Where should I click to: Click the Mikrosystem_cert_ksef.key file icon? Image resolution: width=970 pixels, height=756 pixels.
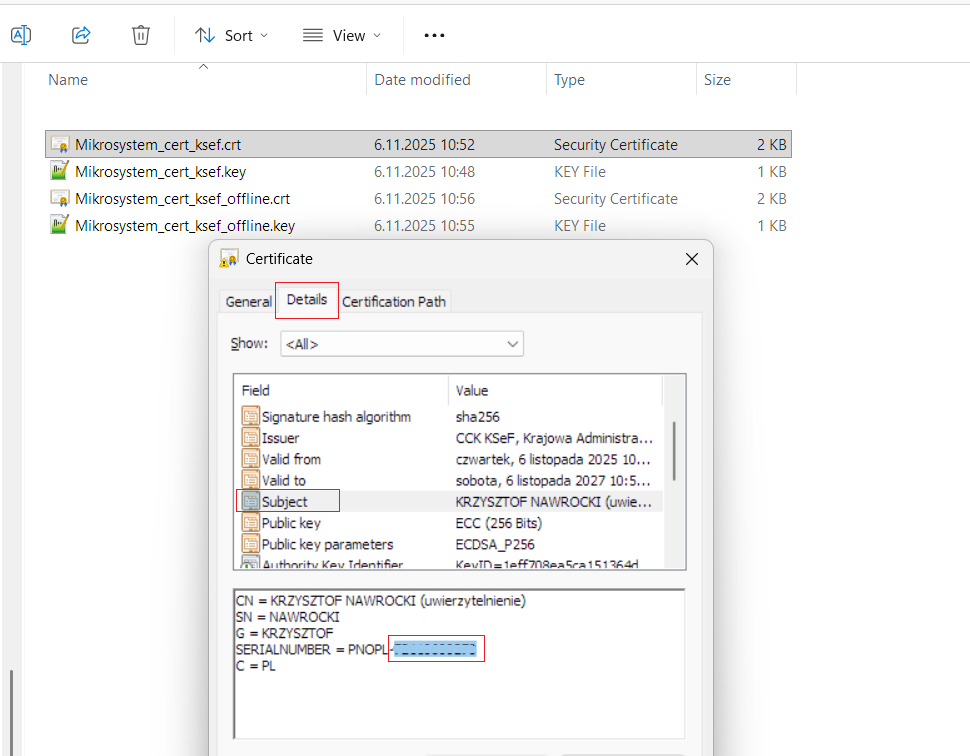(60, 172)
